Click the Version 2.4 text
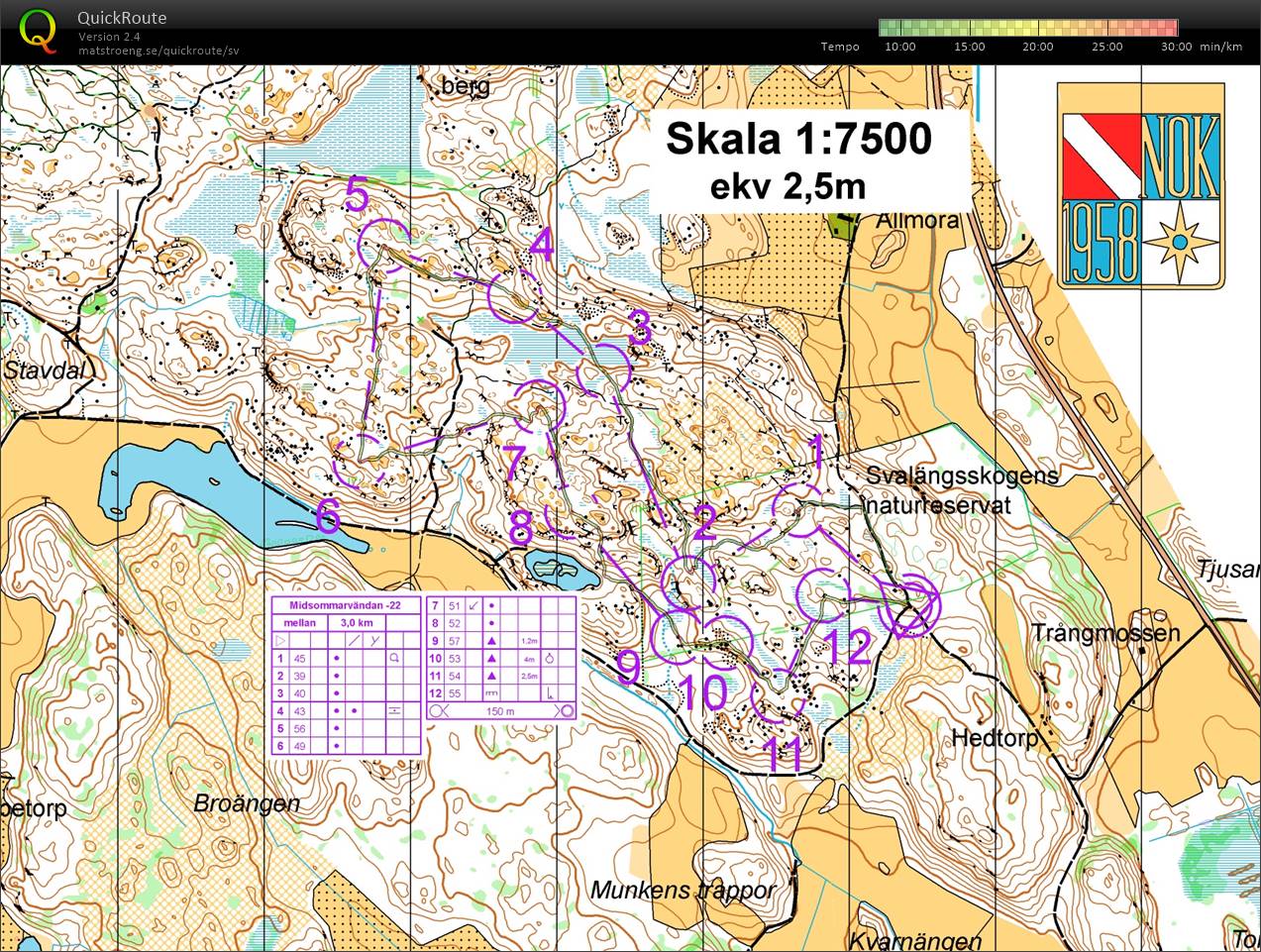Image resolution: width=1261 pixels, height=952 pixels. [109, 37]
